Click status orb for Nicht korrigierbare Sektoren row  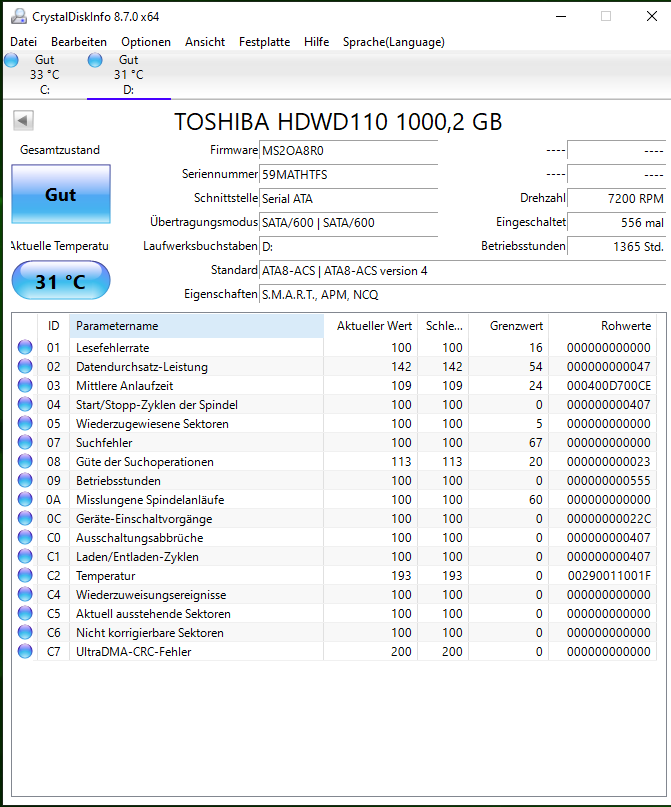coord(25,633)
